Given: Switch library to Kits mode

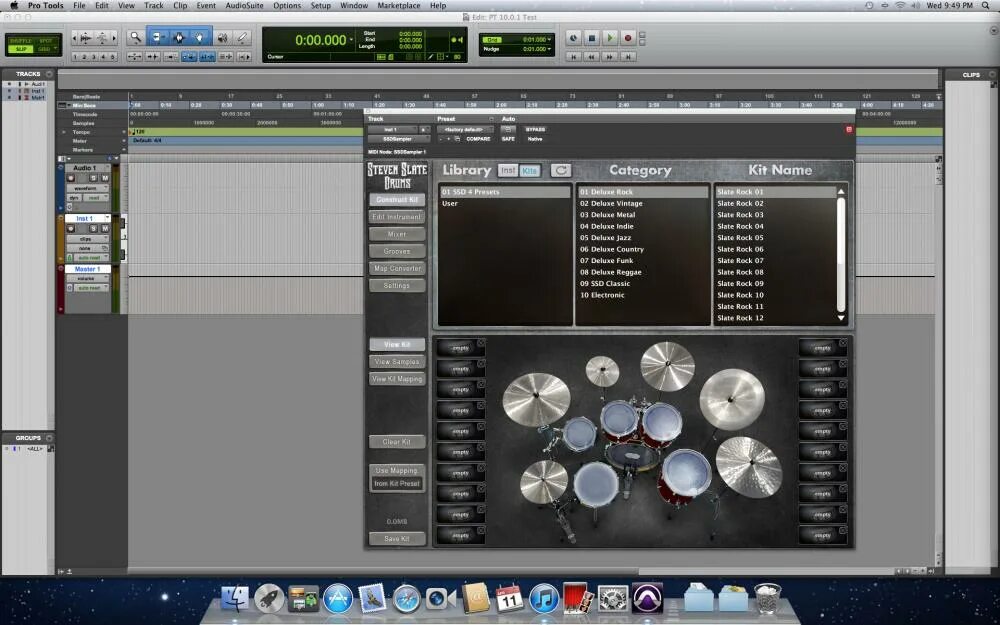Looking at the screenshot, I should [x=529, y=170].
